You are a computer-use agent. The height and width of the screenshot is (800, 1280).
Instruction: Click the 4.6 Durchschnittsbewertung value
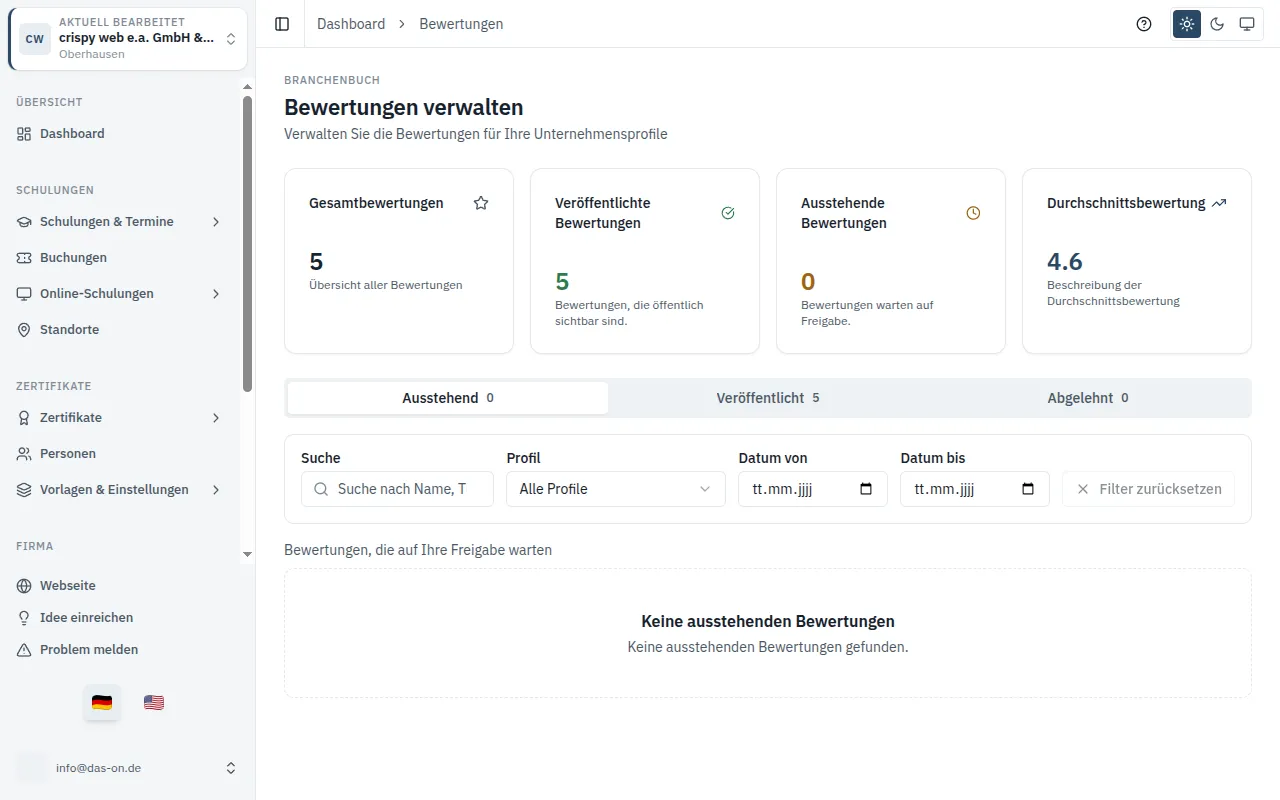point(1065,262)
